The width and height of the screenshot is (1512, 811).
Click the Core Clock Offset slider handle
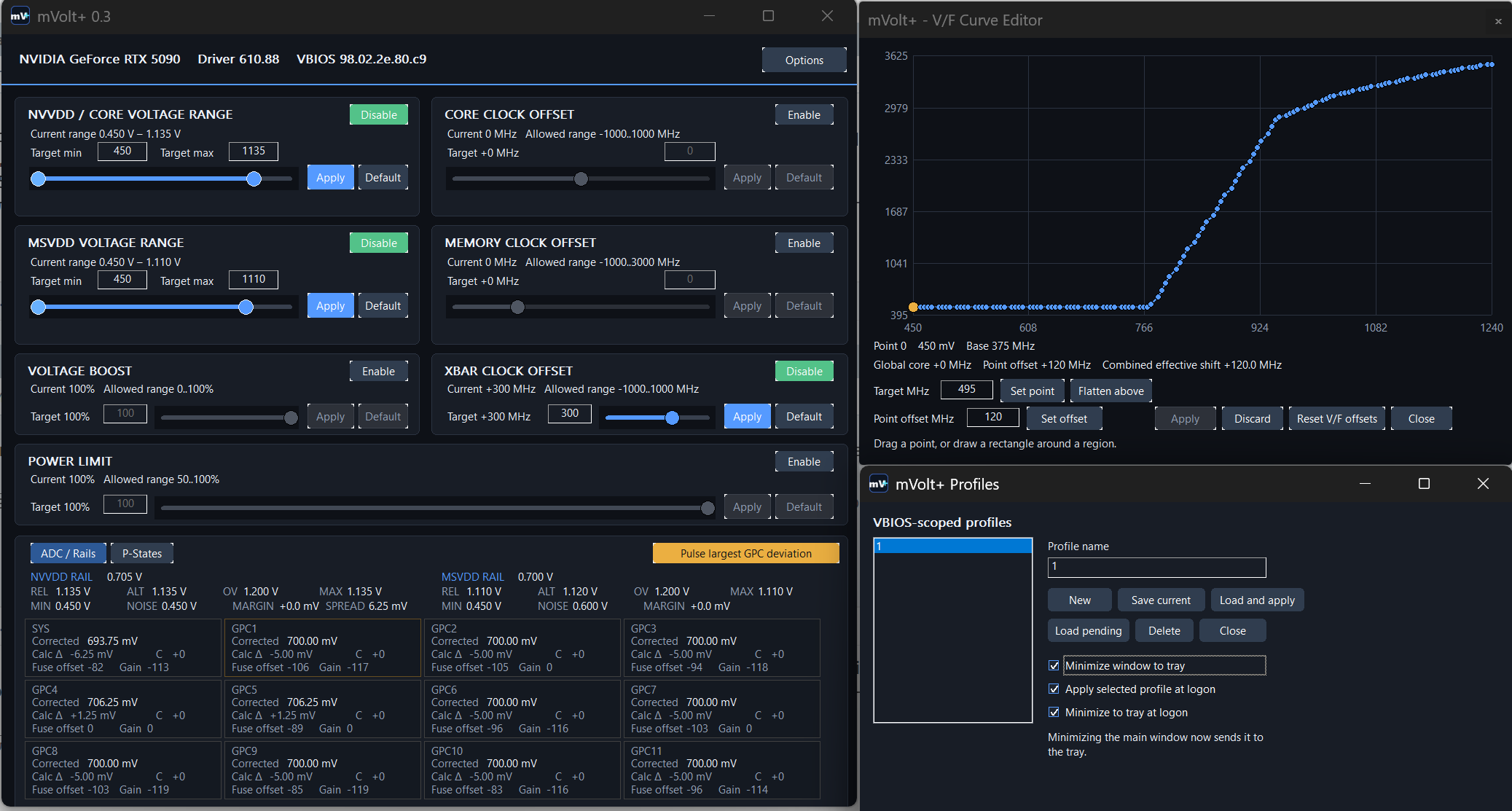click(x=581, y=179)
